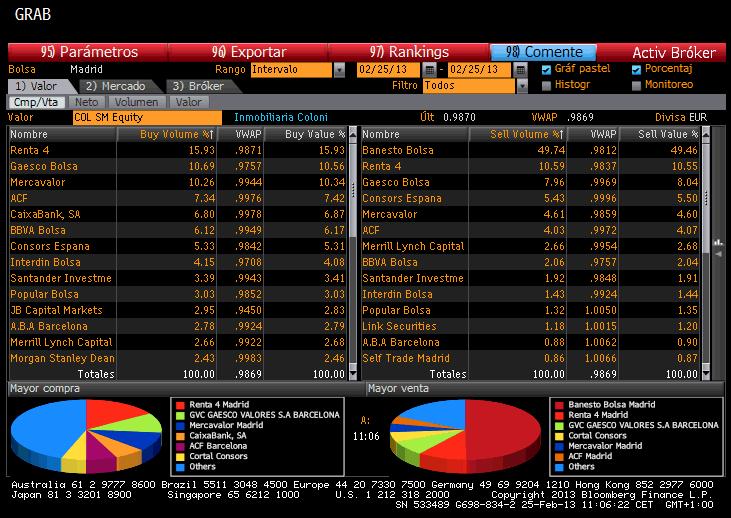This screenshot has width=731, height=518.
Task: Click Inmobiliaria Coloni name
Action: coord(281,117)
